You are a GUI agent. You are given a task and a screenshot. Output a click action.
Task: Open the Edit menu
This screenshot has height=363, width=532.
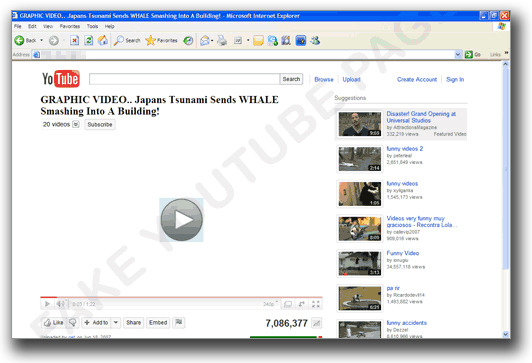[32, 26]
